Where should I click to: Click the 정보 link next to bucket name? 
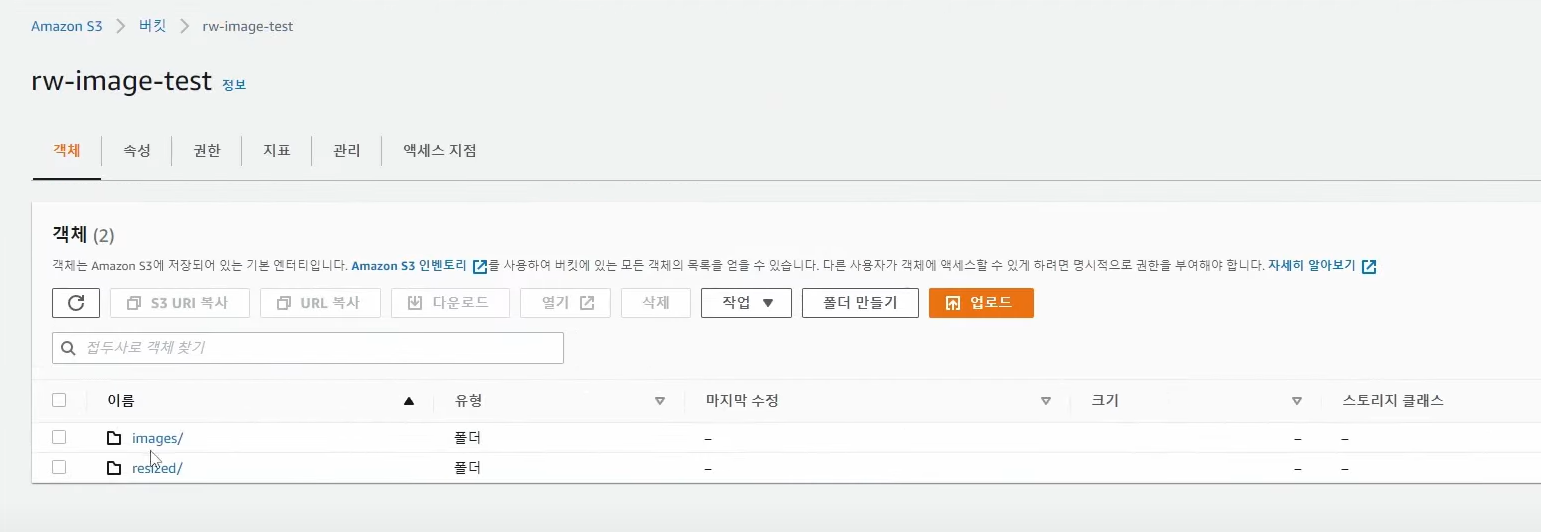pos(234,85)
